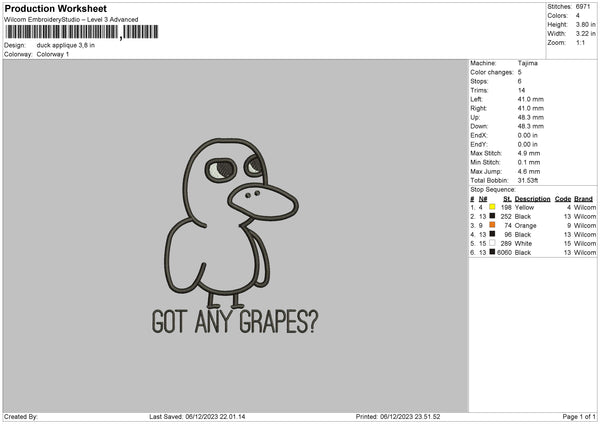Viewport: 600px width, 424px height.
Task: Click the 'Orange' description in stop 3
Action: [x=525, y=226]
